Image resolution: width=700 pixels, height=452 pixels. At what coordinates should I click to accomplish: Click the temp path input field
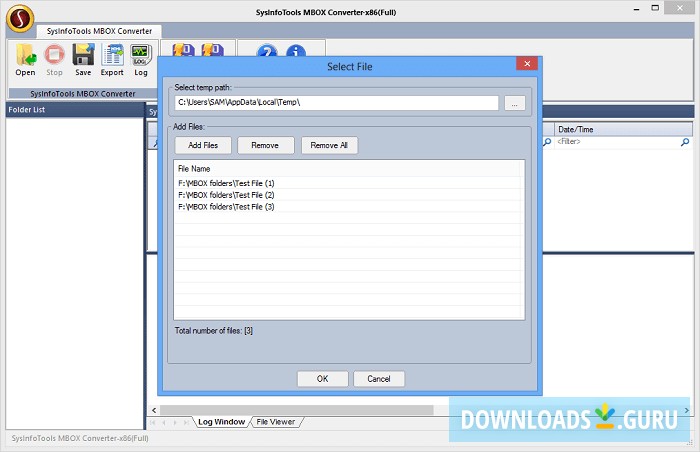pyautogui.click(x=337, y=103)
